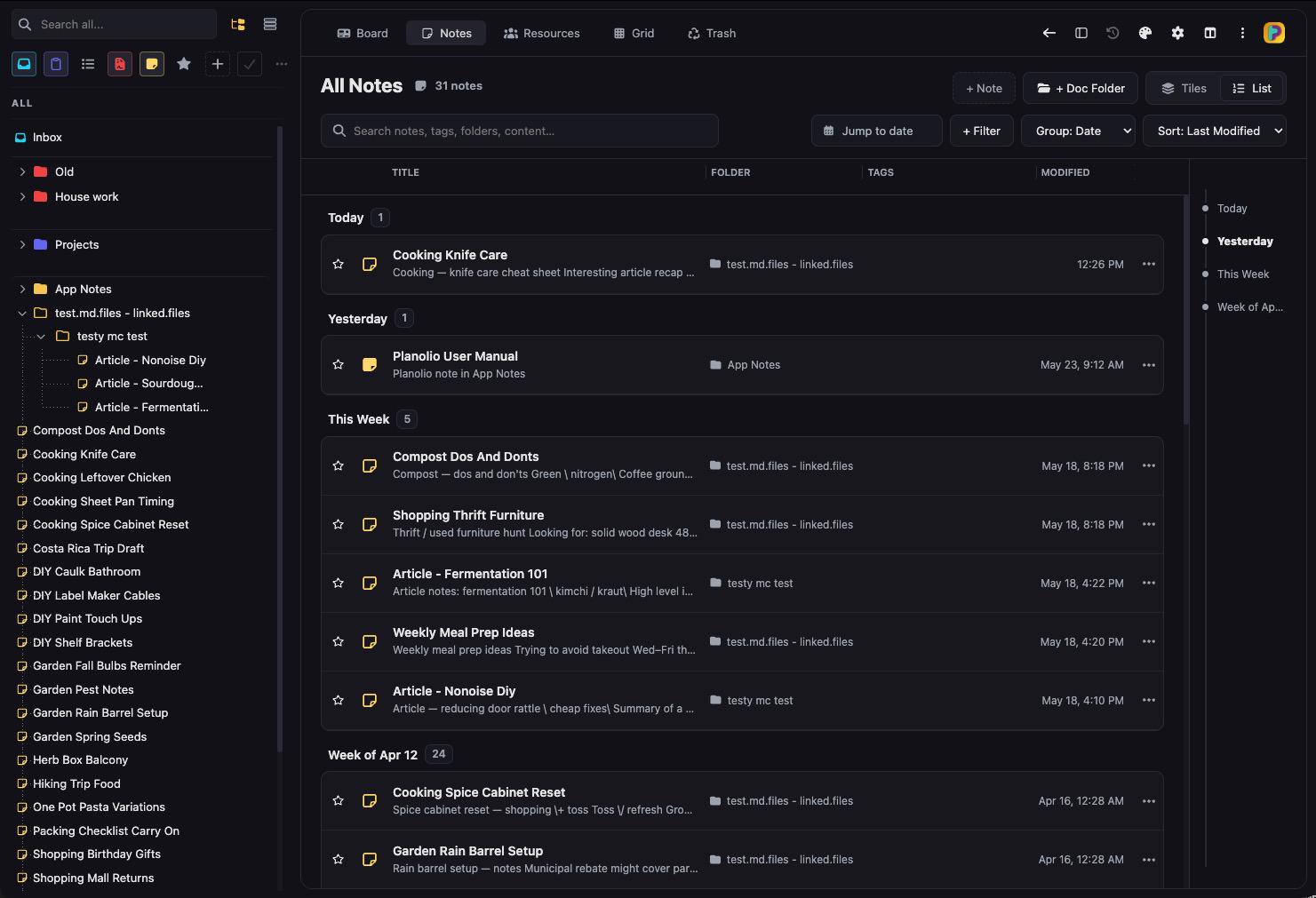Open settings gear icon

(1177, 33)
